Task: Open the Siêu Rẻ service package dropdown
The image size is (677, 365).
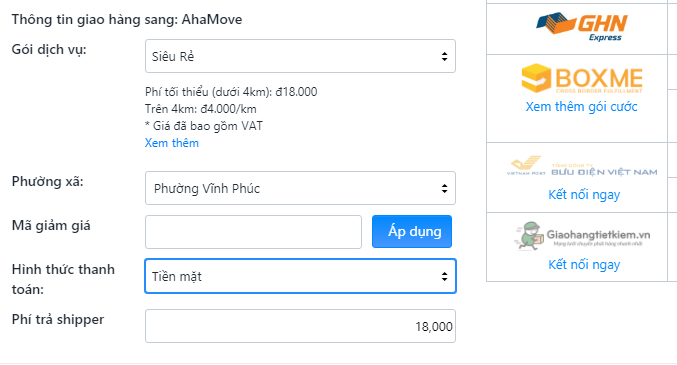Action: click(300, 56)
